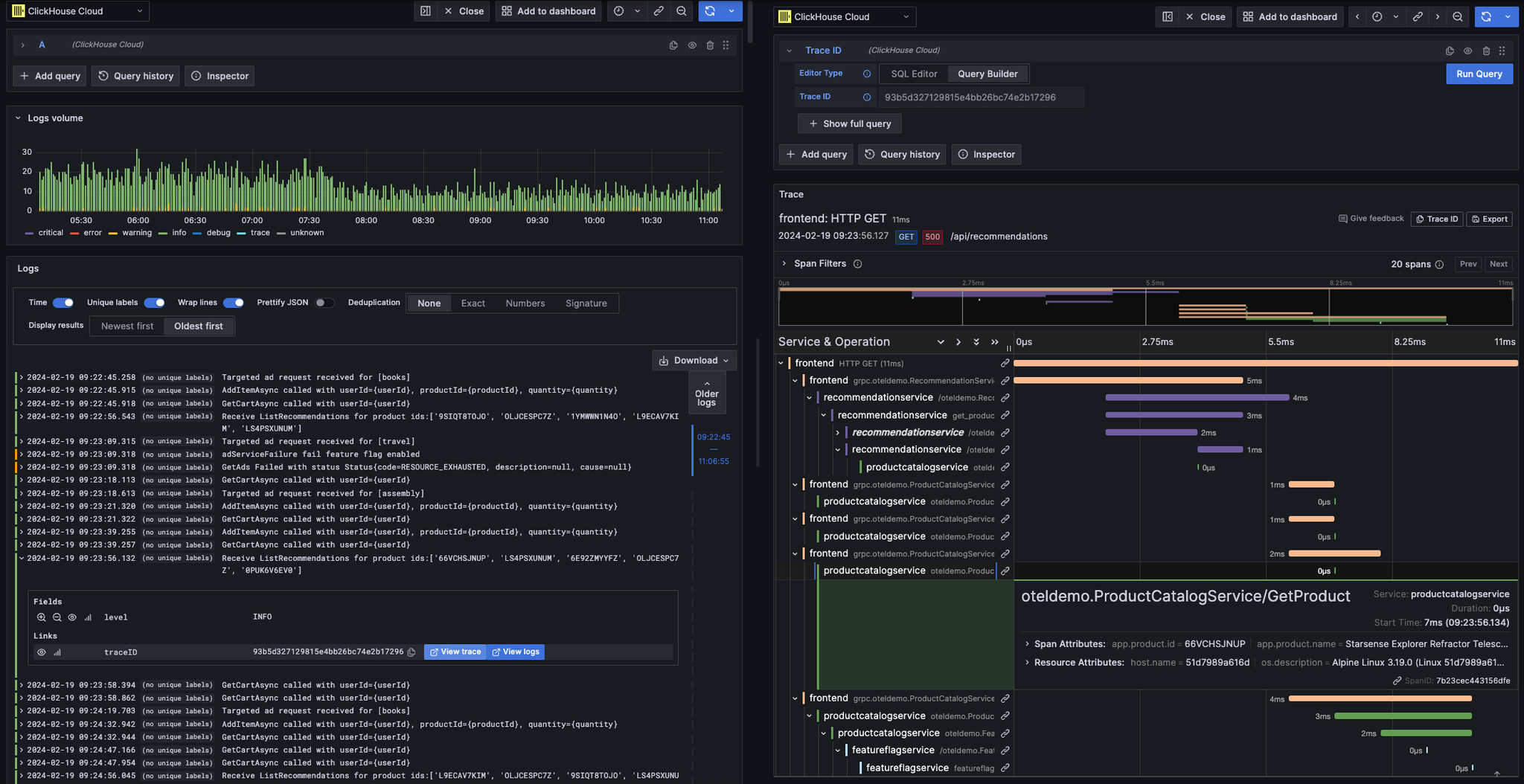
Task: Hide Trace ID query with eye icon
Action: tap(1467, 51)
